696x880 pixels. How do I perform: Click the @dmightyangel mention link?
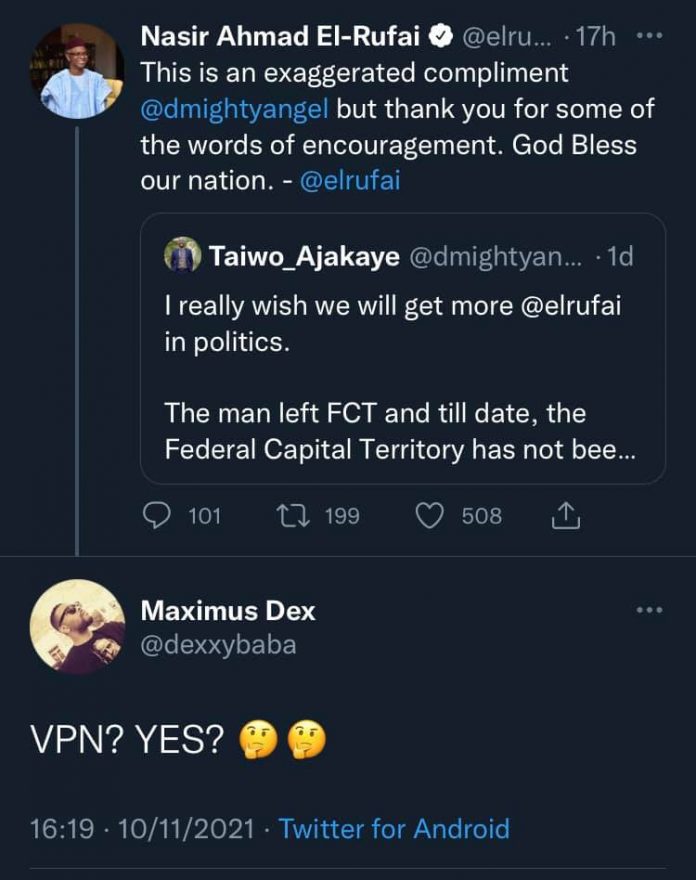(243, 108)
